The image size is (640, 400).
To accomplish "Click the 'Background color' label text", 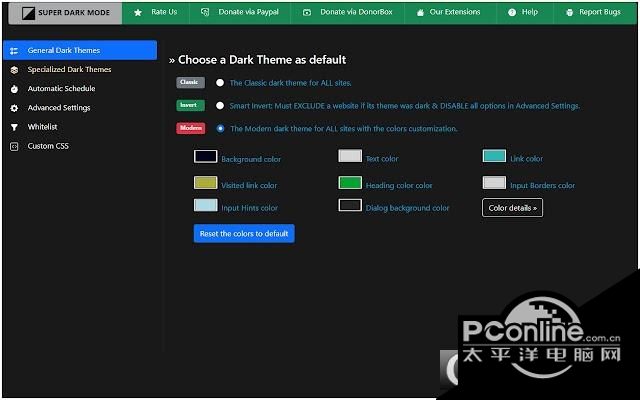I will click(251, 159).
